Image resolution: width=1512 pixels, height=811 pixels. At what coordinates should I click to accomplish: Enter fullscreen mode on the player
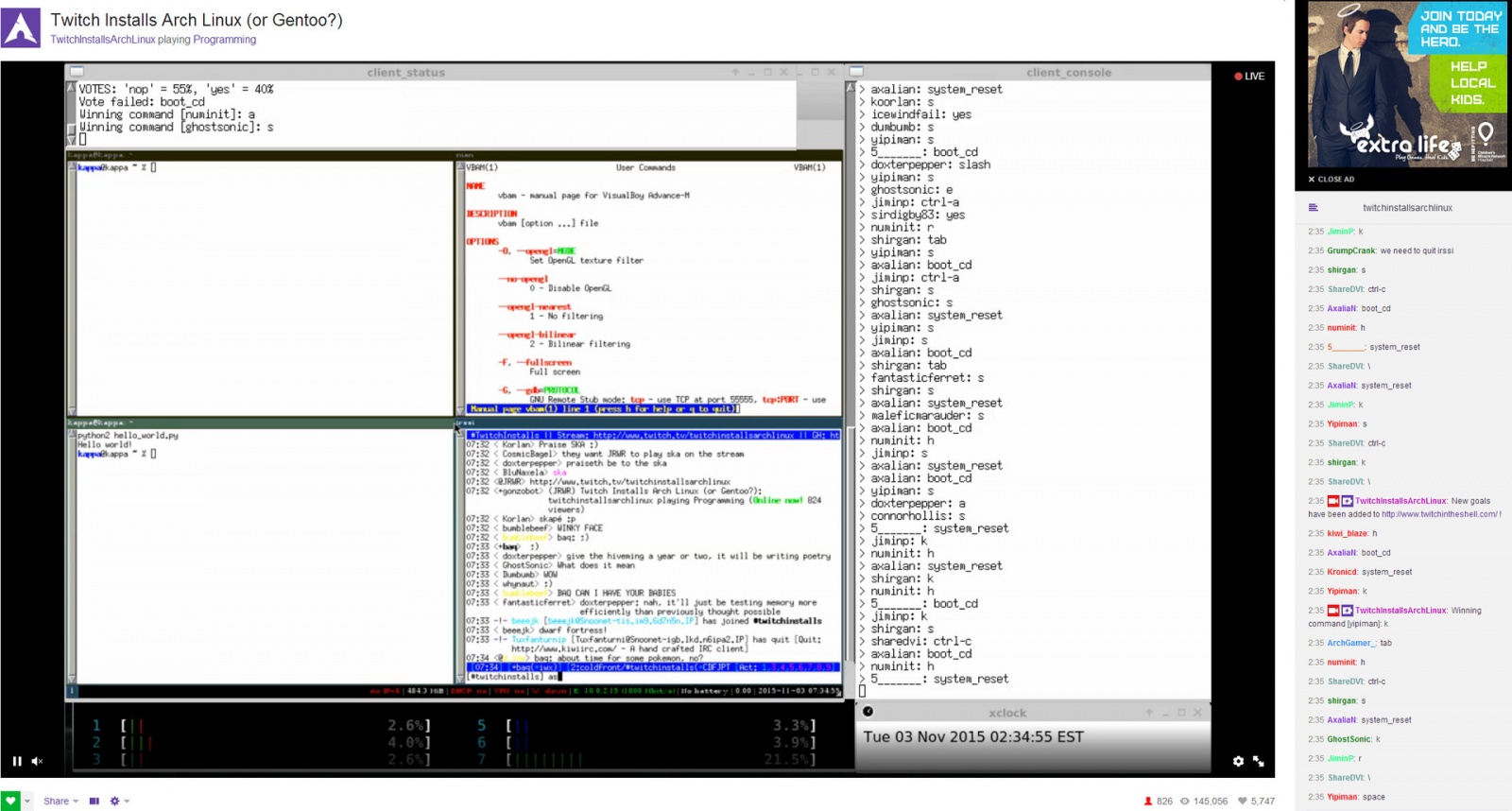(1259, 761)
